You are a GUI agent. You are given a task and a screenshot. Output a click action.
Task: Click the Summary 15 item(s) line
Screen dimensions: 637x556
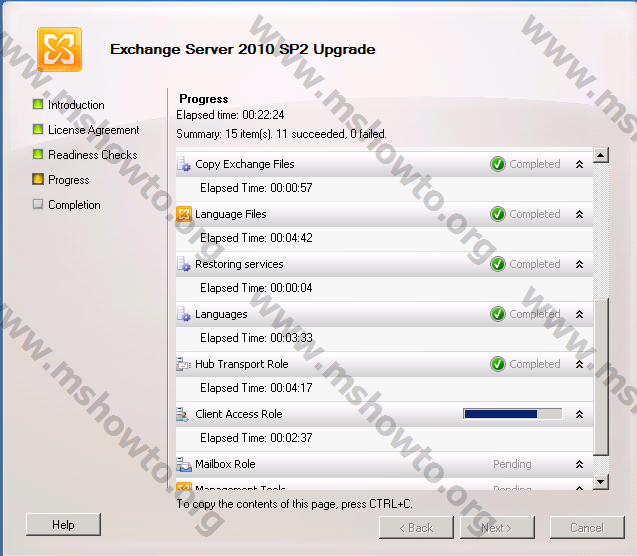281,134
